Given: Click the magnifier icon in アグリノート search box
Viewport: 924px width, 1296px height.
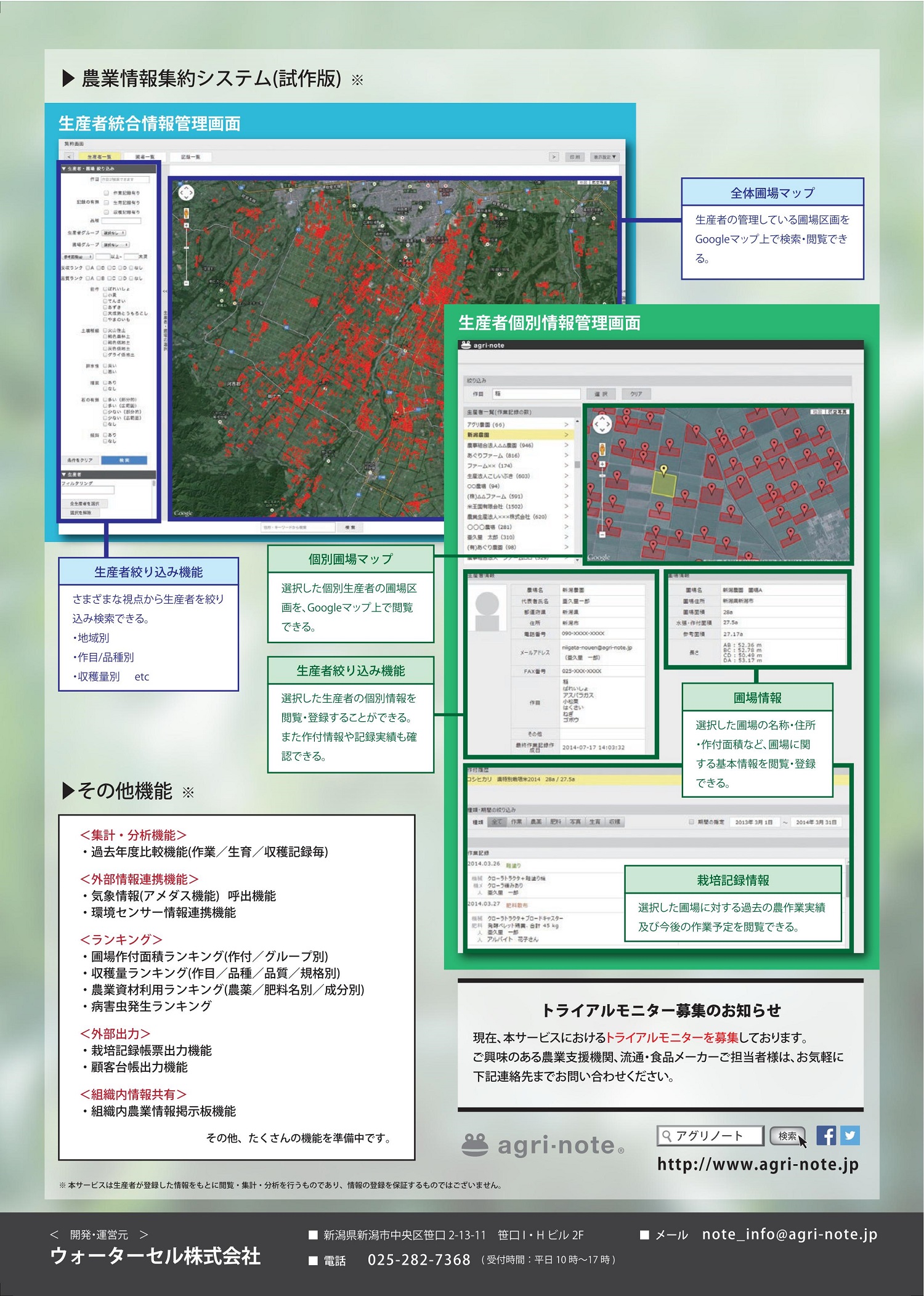Looking at the screenshot, I should 667,1136.
